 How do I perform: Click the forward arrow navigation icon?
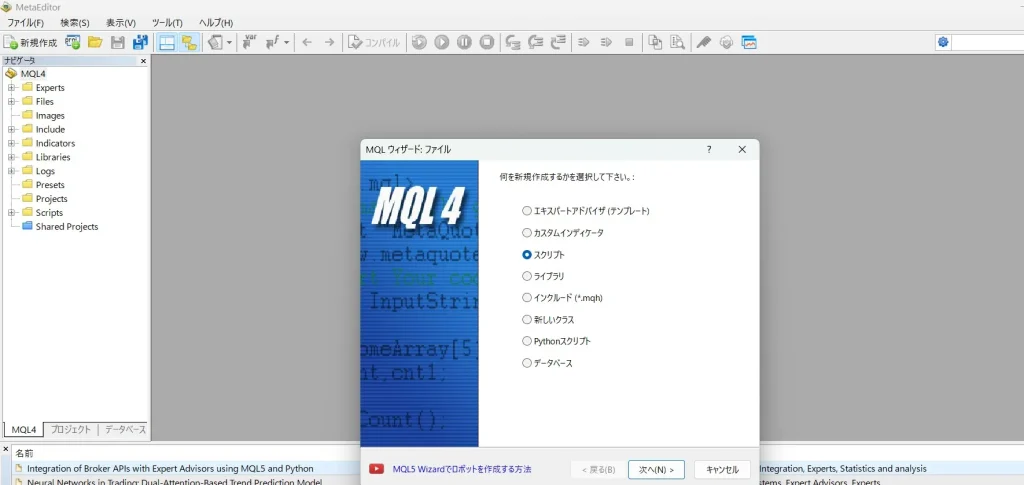point(329,42)
